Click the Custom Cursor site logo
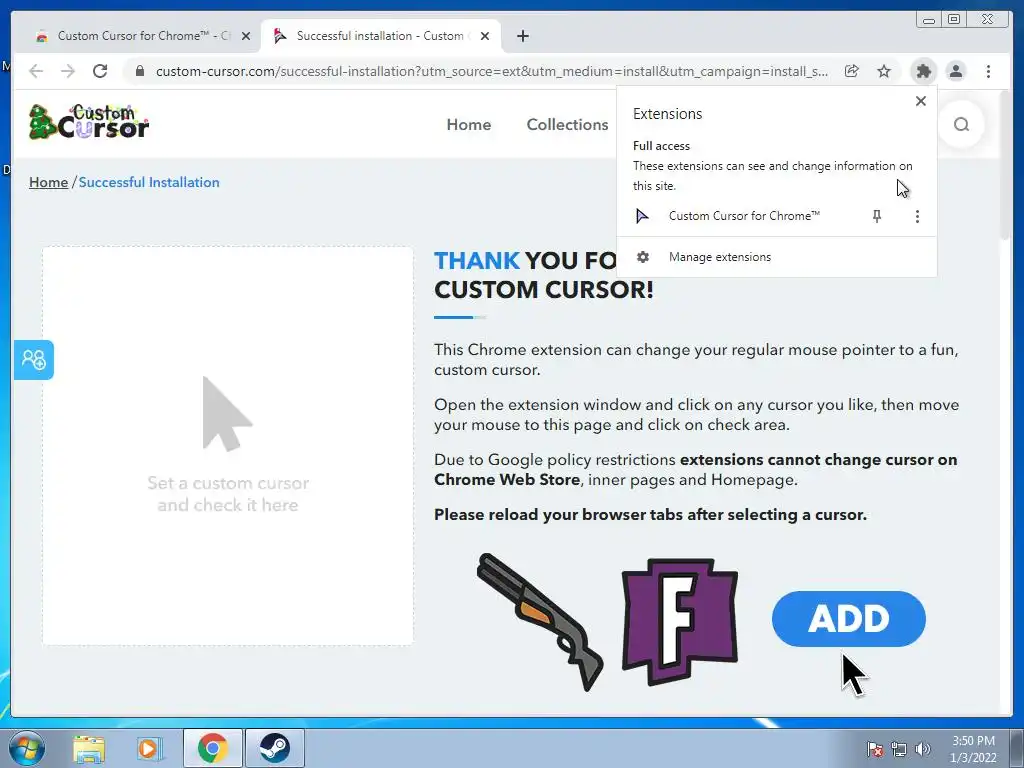Screen dimensions: 1024x768 [x=89, y=122]
